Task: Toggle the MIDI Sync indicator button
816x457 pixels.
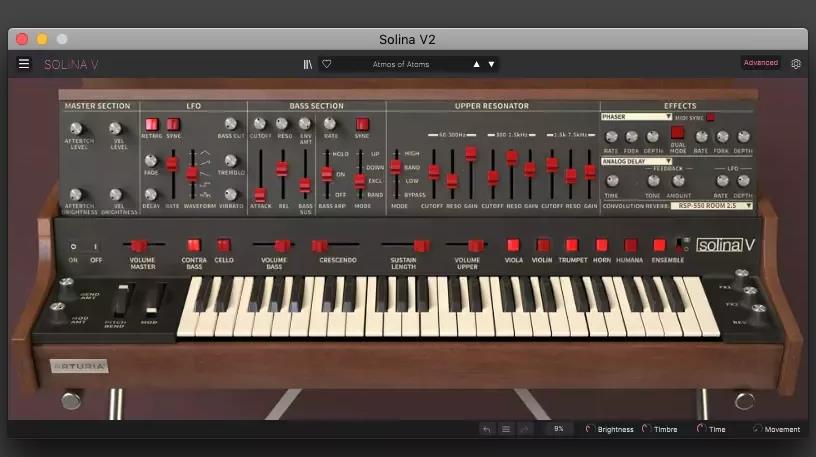Action: [710, 117]
